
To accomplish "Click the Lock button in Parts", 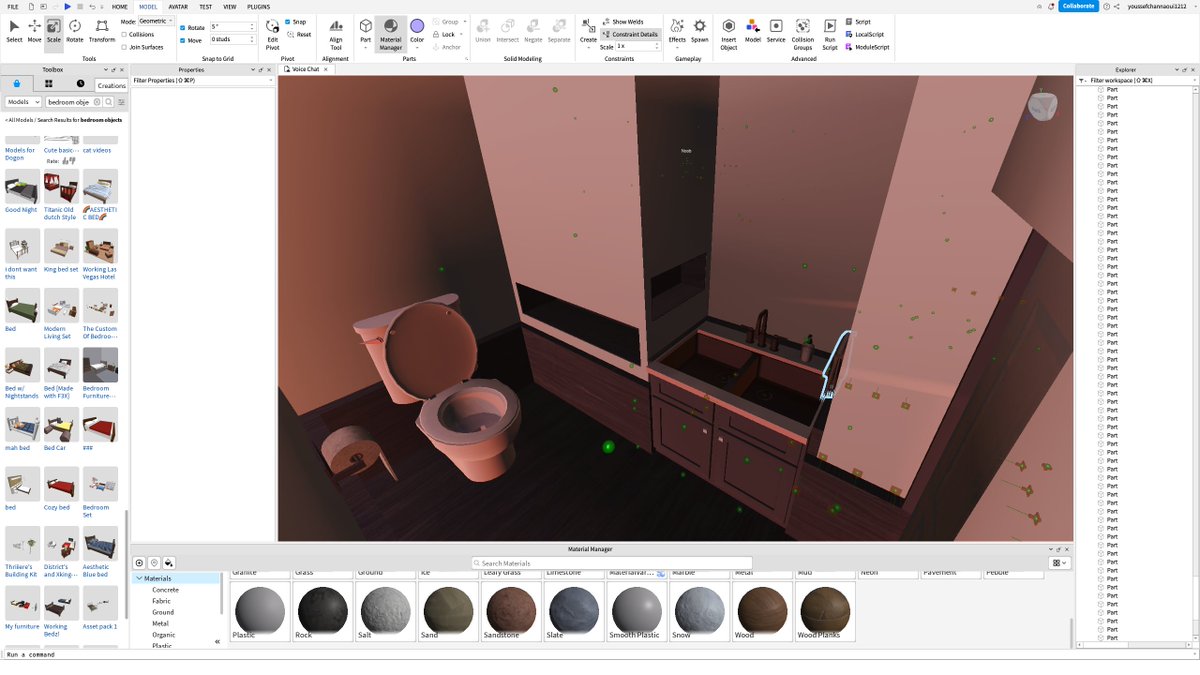I will [444, 34].
